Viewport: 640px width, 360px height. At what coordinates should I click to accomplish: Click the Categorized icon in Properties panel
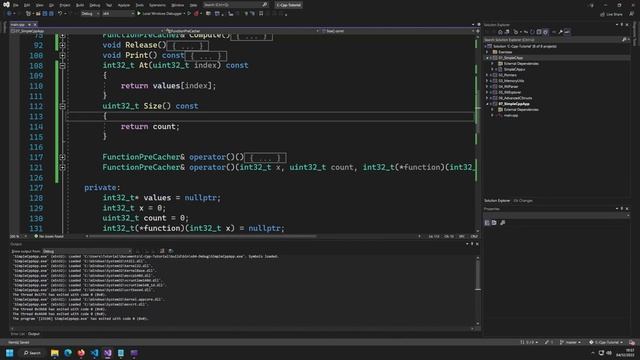click(487, 223)
